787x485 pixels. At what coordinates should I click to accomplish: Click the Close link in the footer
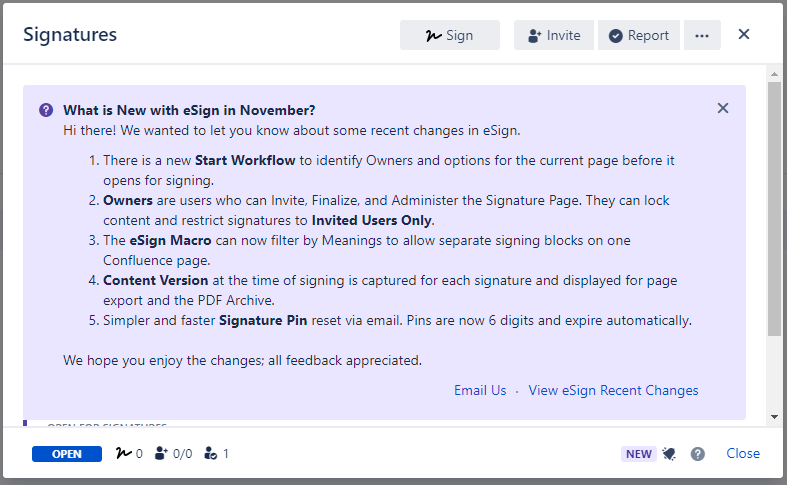pos(743,453)
